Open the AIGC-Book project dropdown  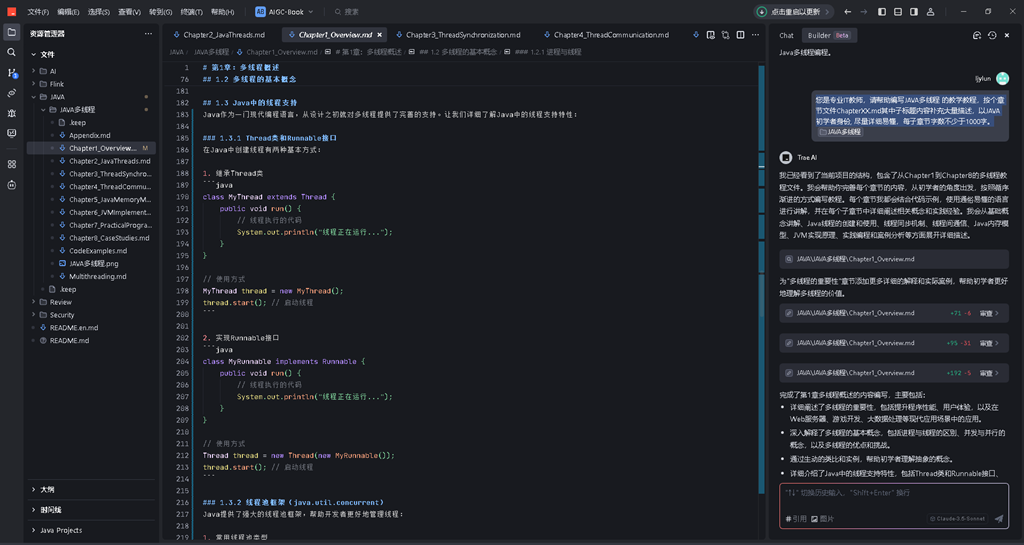point(285,12)
